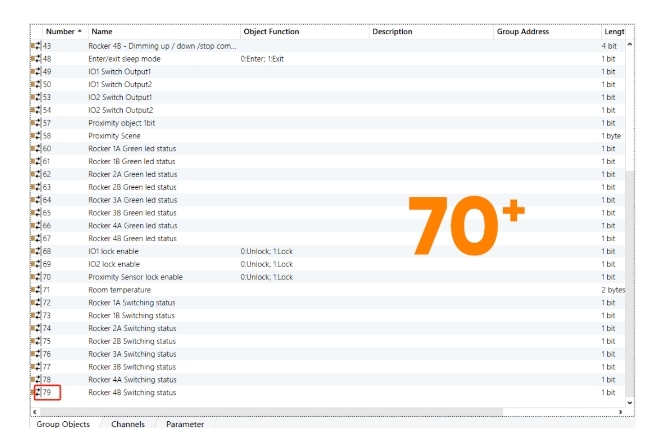Switch to the Channels tab

127,425
